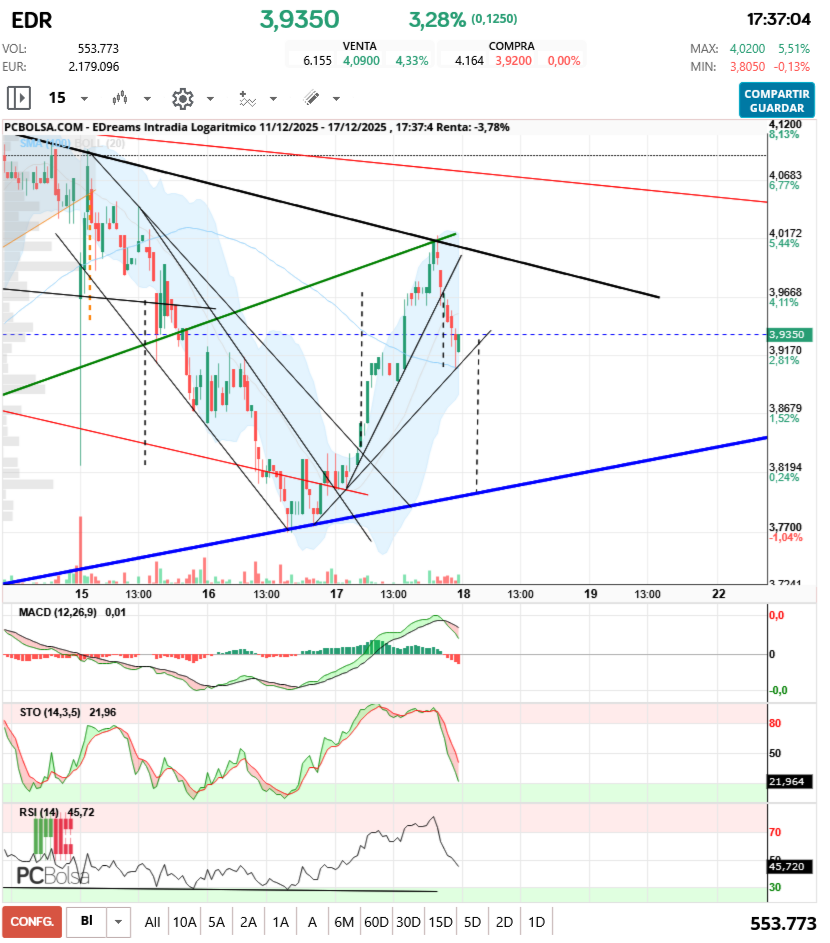The image size is (830, 943).
Task: Open the chart settings gear icon
Action: tap(183, 98)
